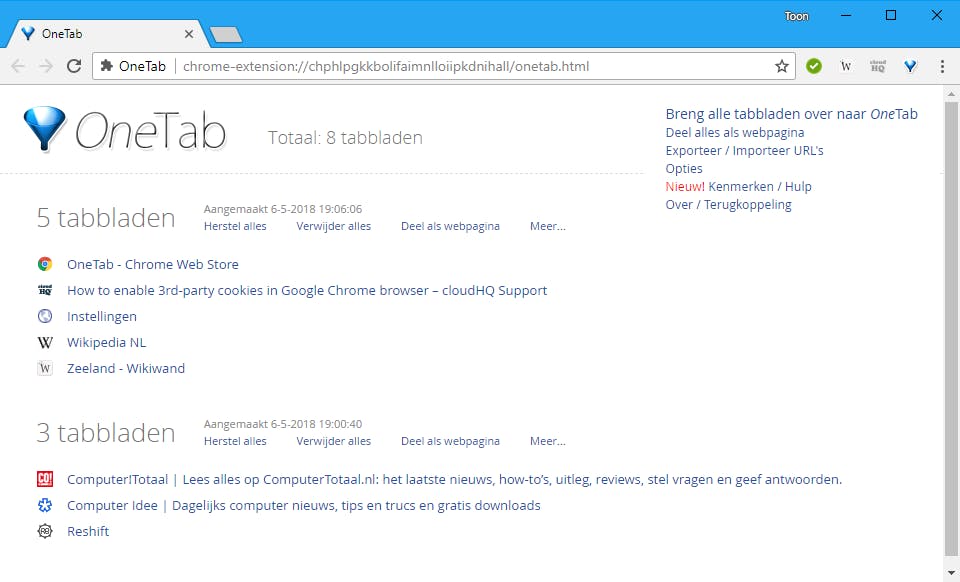This screenshot has width=960, height=582.
Task: Open 'Exporteer / Importeer URL's'
Action: coord(744,151)
